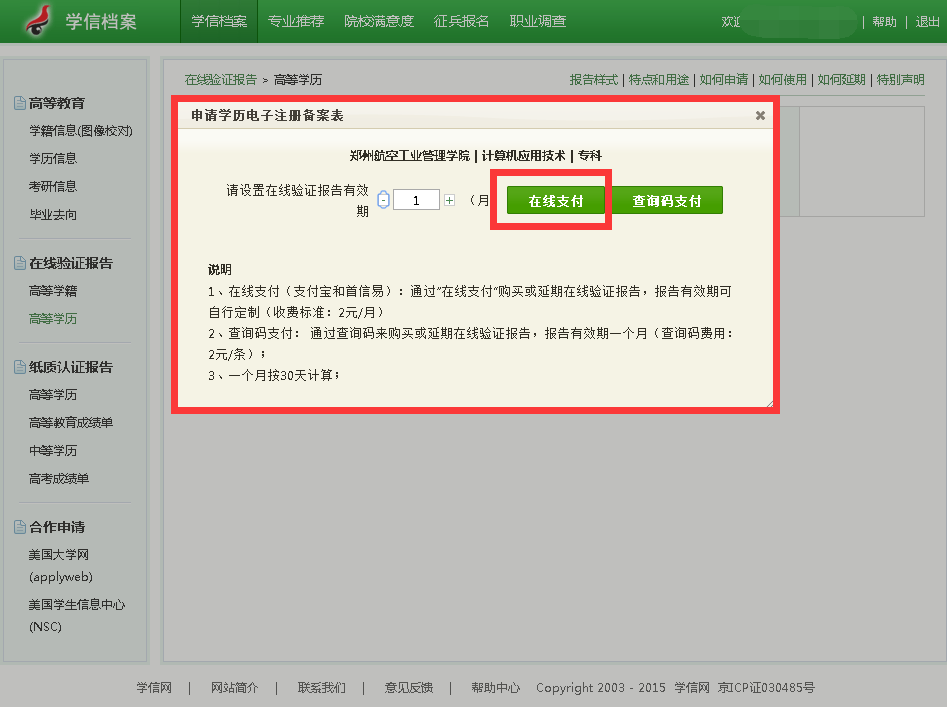Click the 学信档案 bird logo icon
This screenshot has height=709, width=947.
39,20
